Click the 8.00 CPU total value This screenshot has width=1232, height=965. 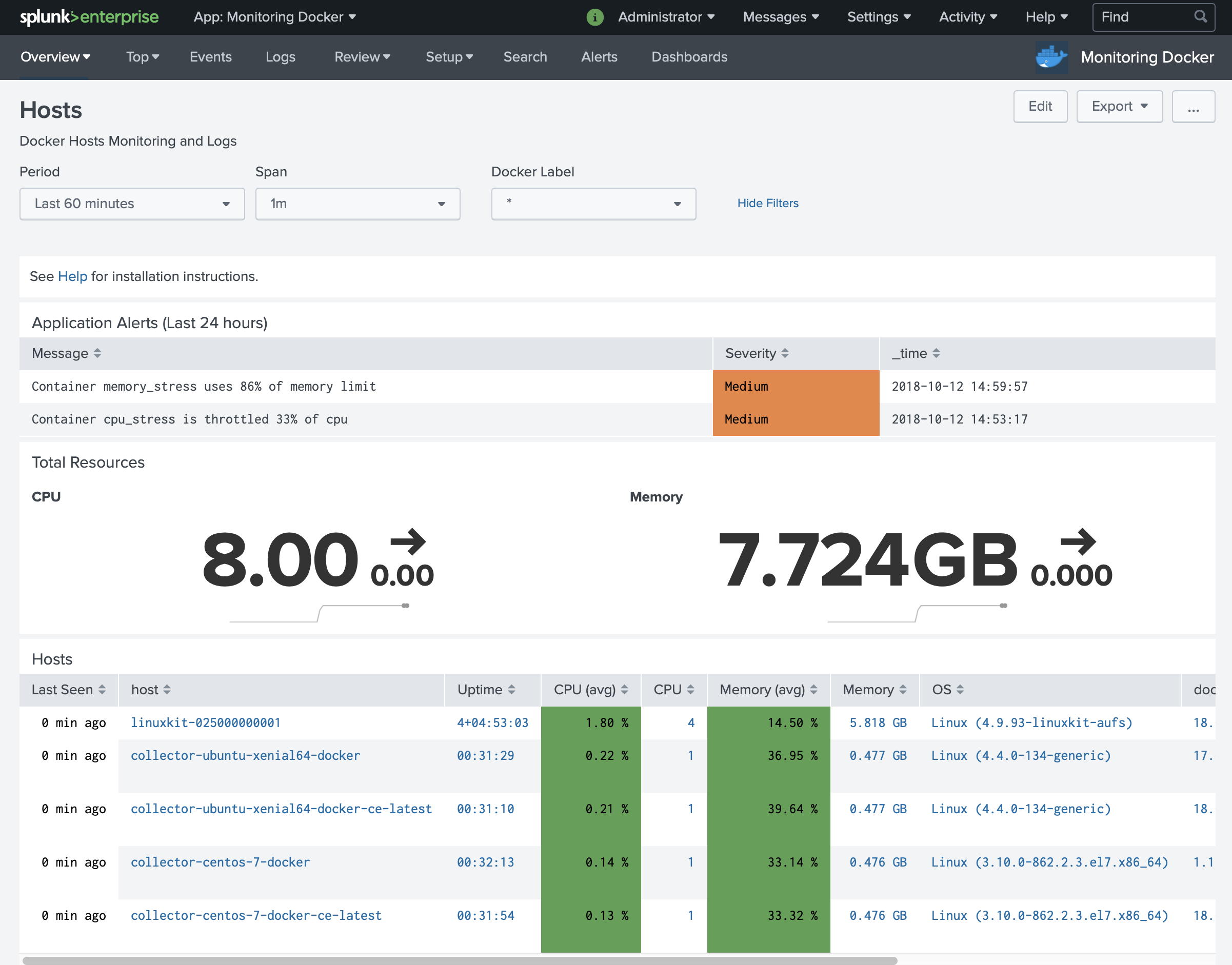pos(280,560)
